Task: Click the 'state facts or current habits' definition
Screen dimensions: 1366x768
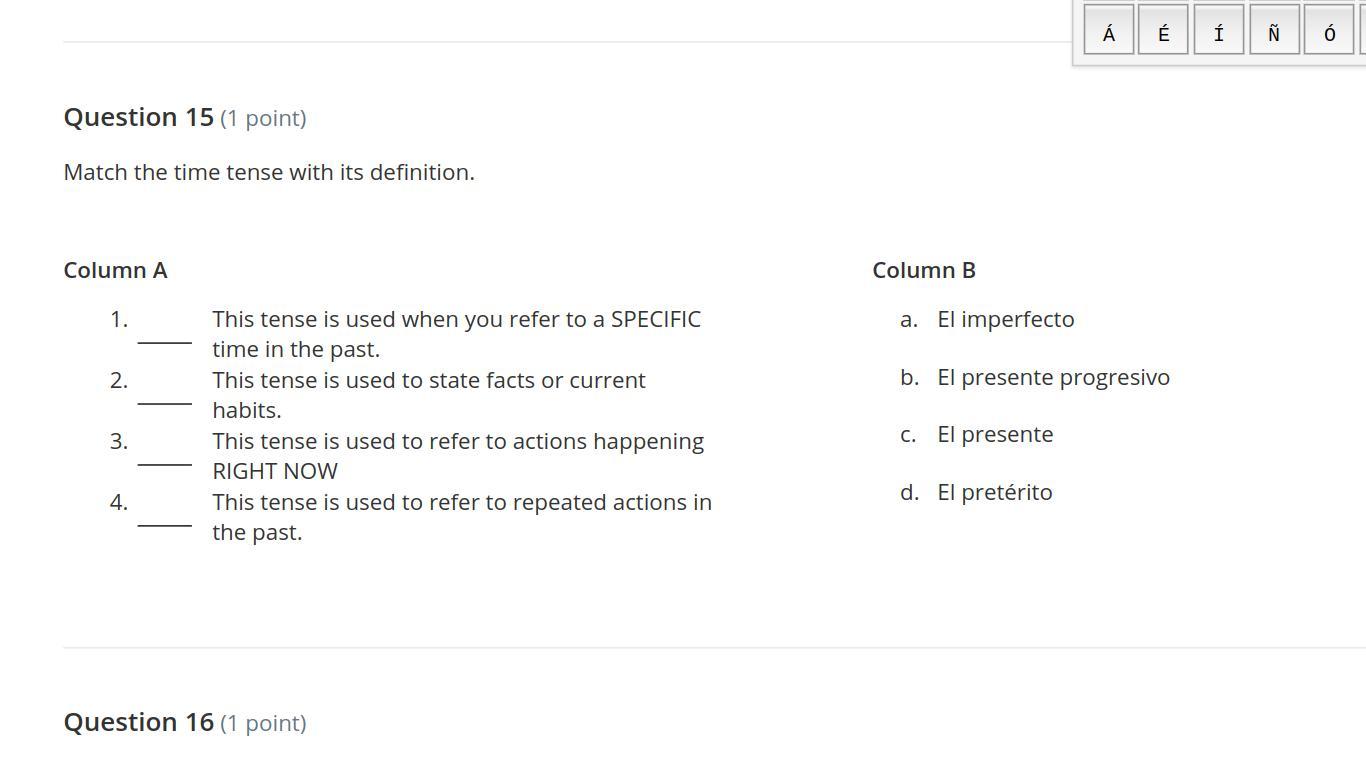Action: (x=428, y=394)
